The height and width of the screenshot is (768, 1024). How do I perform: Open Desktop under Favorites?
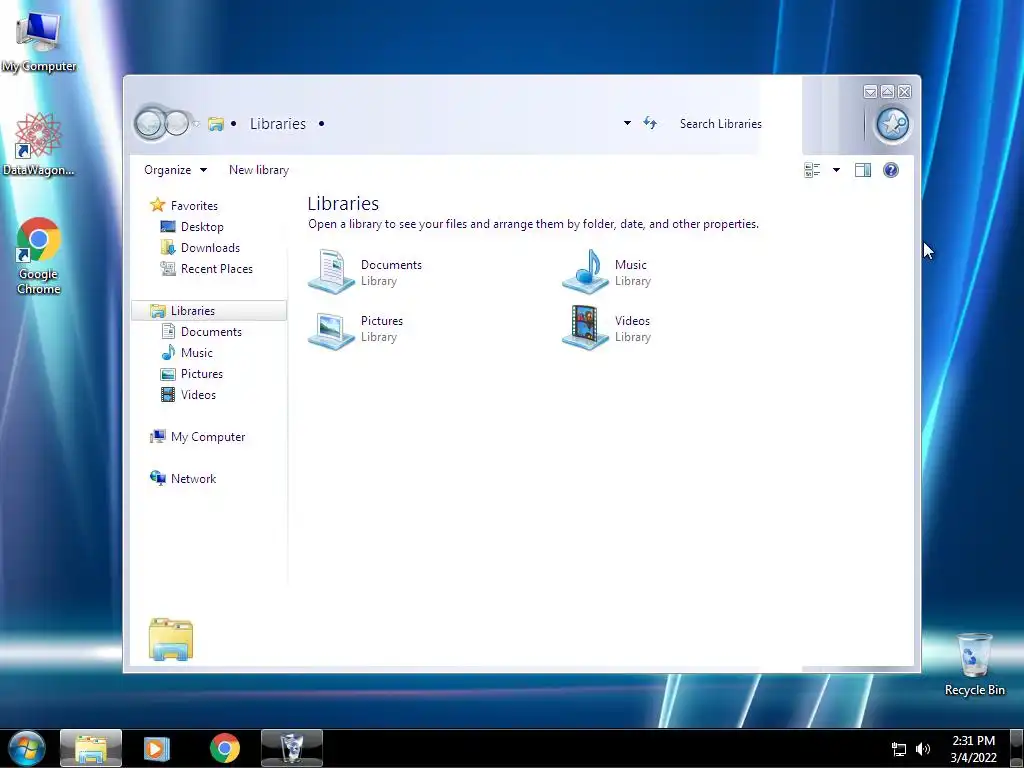(x=202, y=227)
